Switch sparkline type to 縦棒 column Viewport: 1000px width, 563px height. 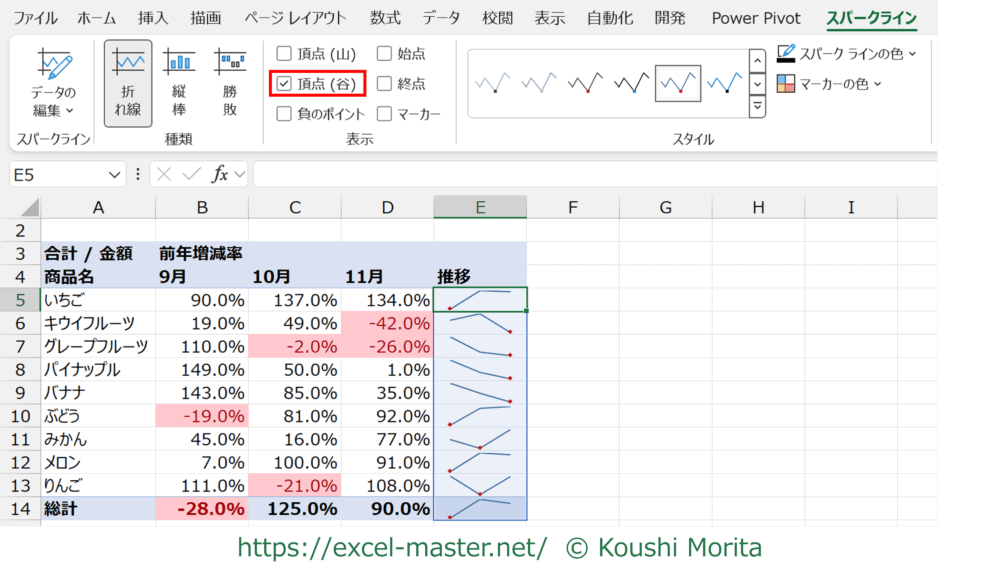coord(180,84)
